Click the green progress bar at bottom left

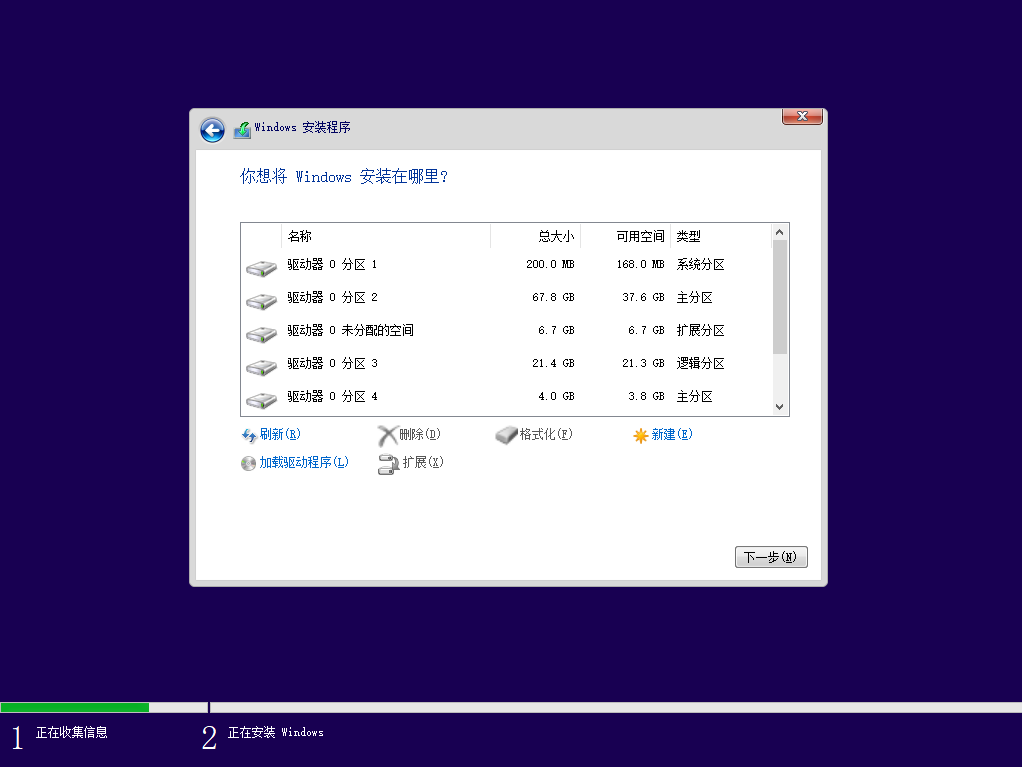click(75, 706)
